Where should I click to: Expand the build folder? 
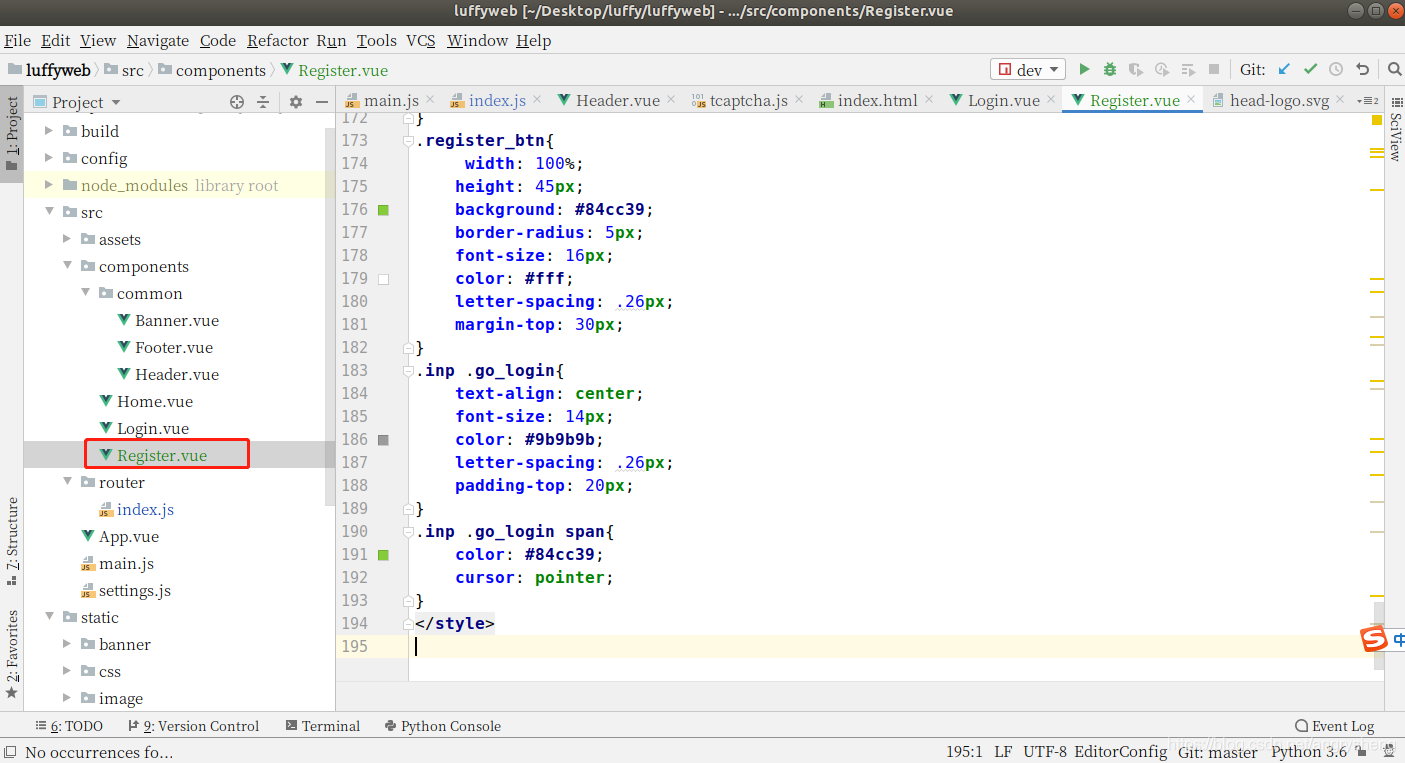click(49, 131)
